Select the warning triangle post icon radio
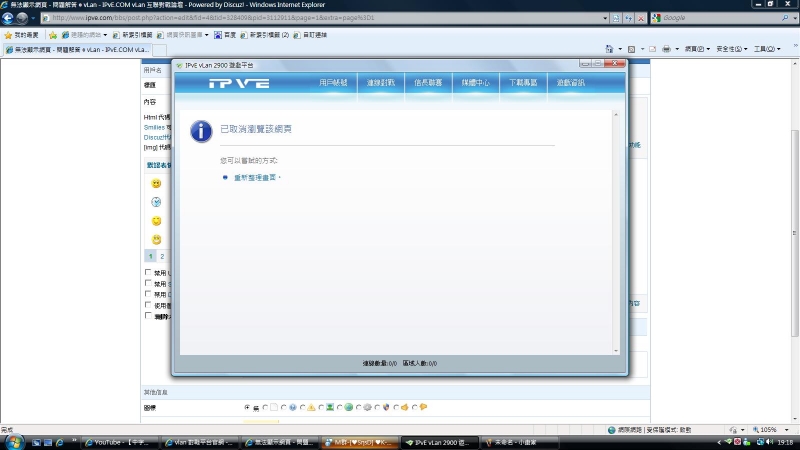800x450 pixels. point(303,407)
